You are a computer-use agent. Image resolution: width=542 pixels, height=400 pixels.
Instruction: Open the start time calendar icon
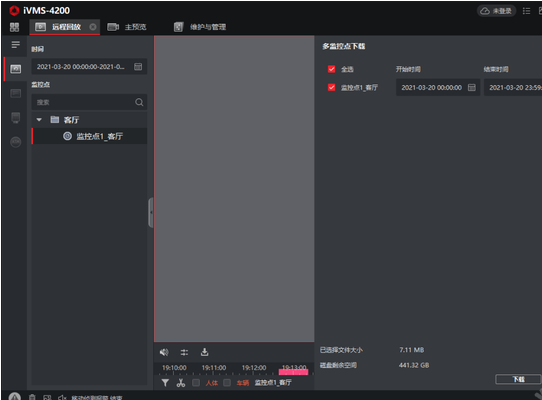coord(471,87)
